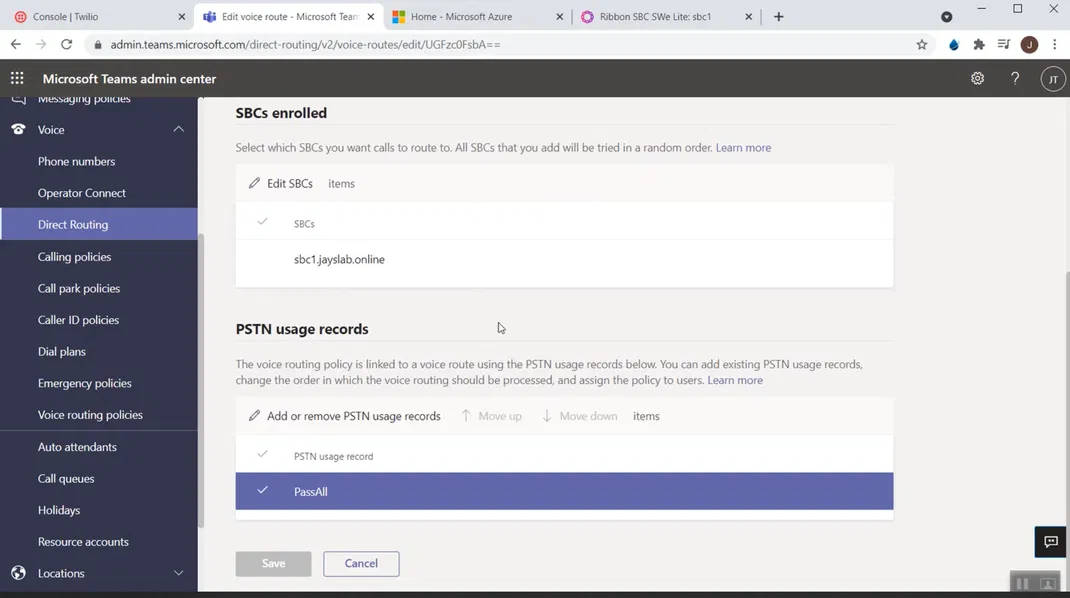1070x598 pixels.
Task: Open Voice routing policies in sidebar
Action: pyautogui.click(x=90, y=415)
